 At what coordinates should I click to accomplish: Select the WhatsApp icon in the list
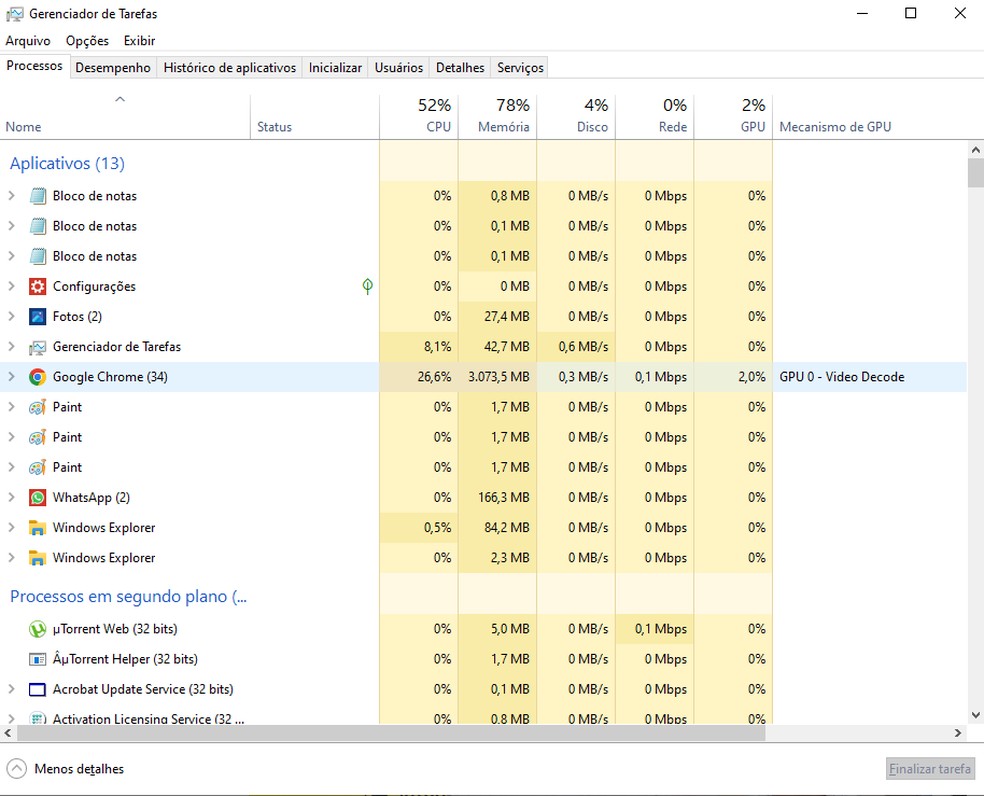pyautogui.click(x=38, y=498)
